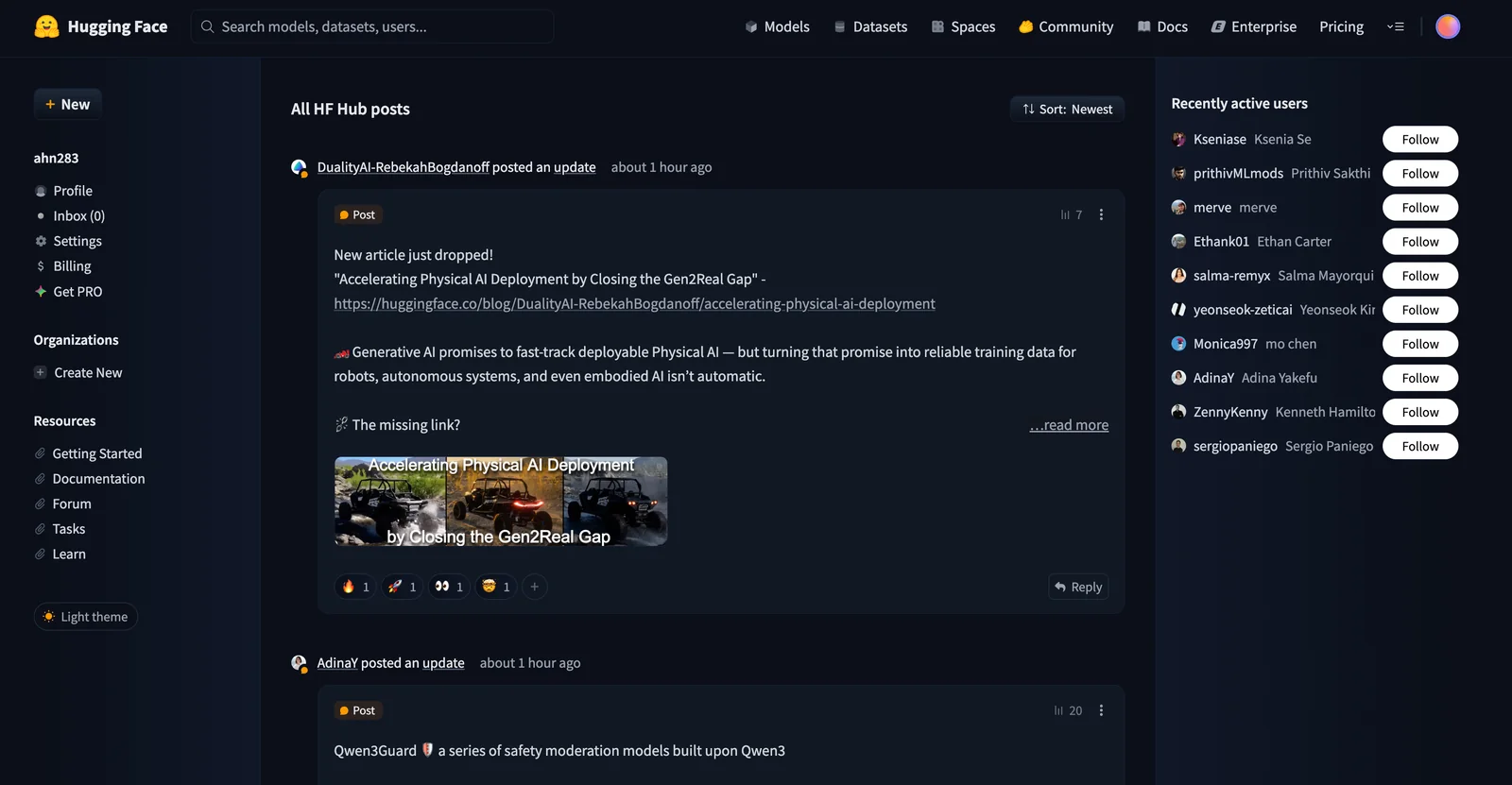Open Forum resource link
The image size is (1512, 785).
(62, 503)
